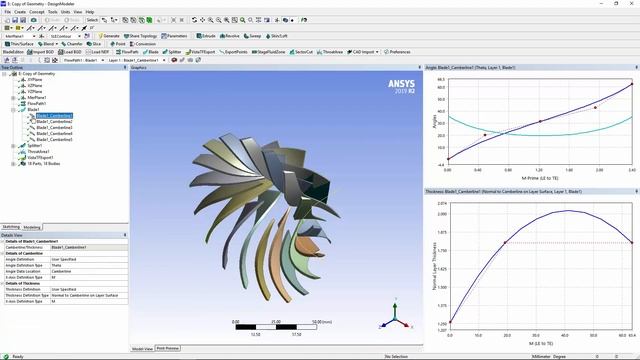640x360 pixels.
Task: Open the Units menu
Action: (x=65, y=12)
